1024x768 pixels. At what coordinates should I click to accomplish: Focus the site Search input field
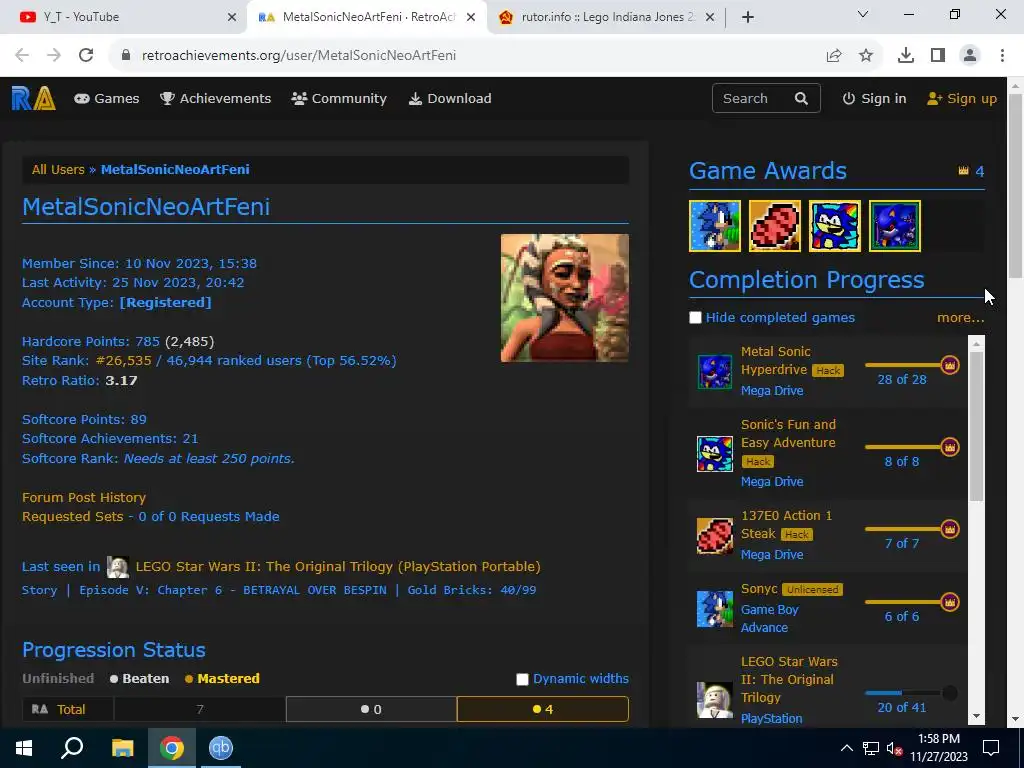tap(751, 99)
